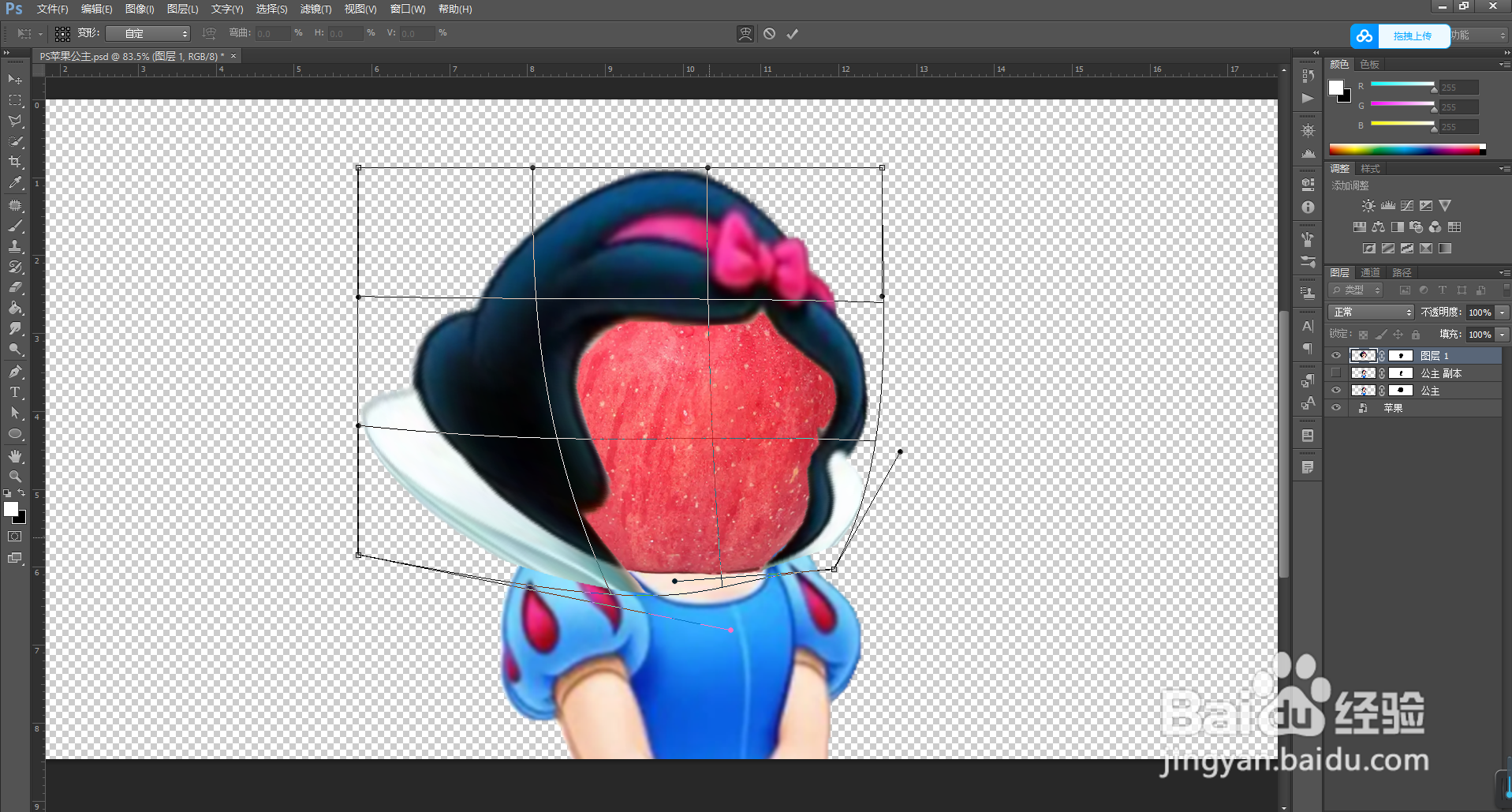Switch to the 样式 tab
This screenshot has height=812, width=1512.
[1370, 169]
